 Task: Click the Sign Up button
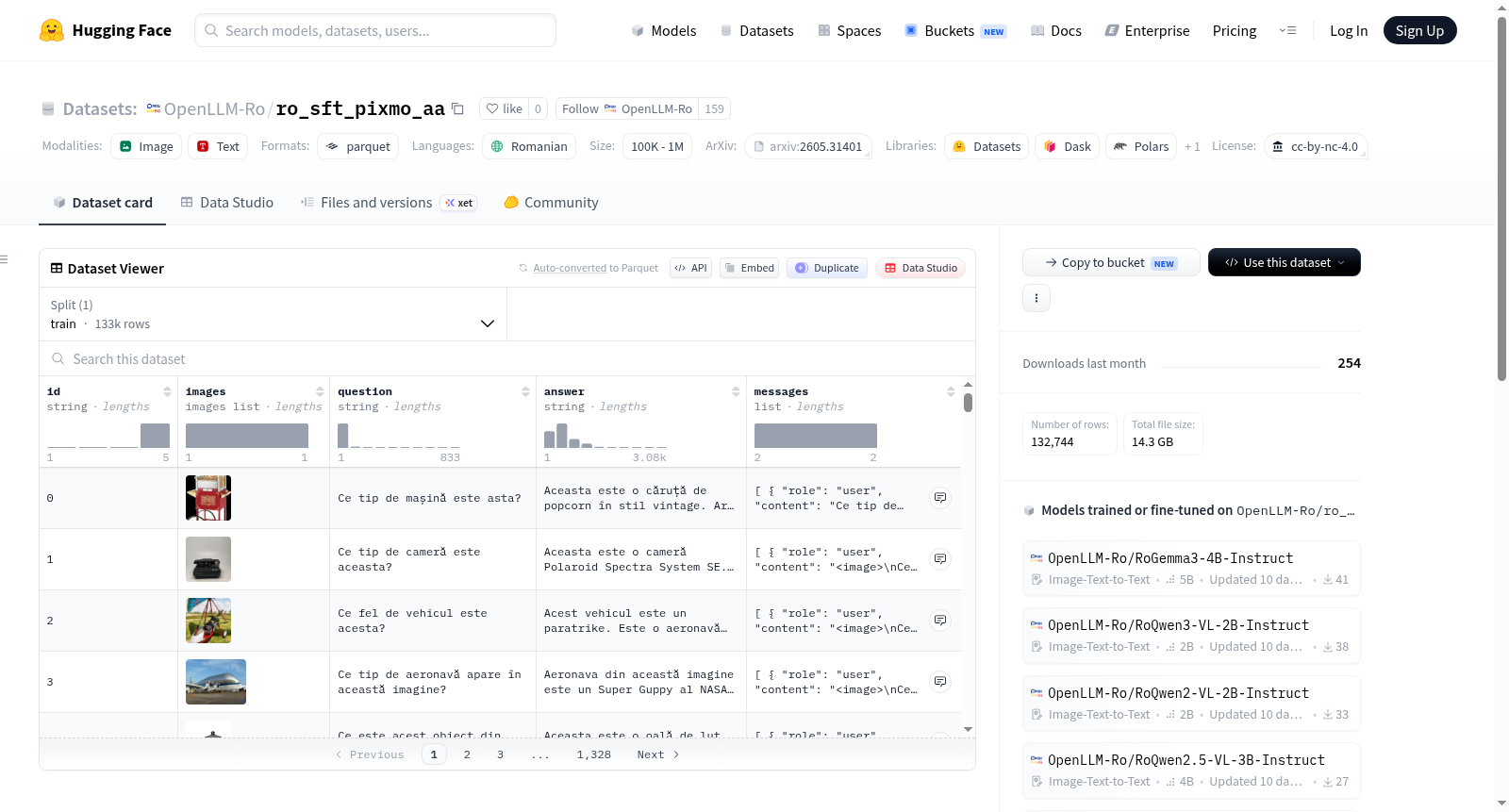(x=1419, y=30)
